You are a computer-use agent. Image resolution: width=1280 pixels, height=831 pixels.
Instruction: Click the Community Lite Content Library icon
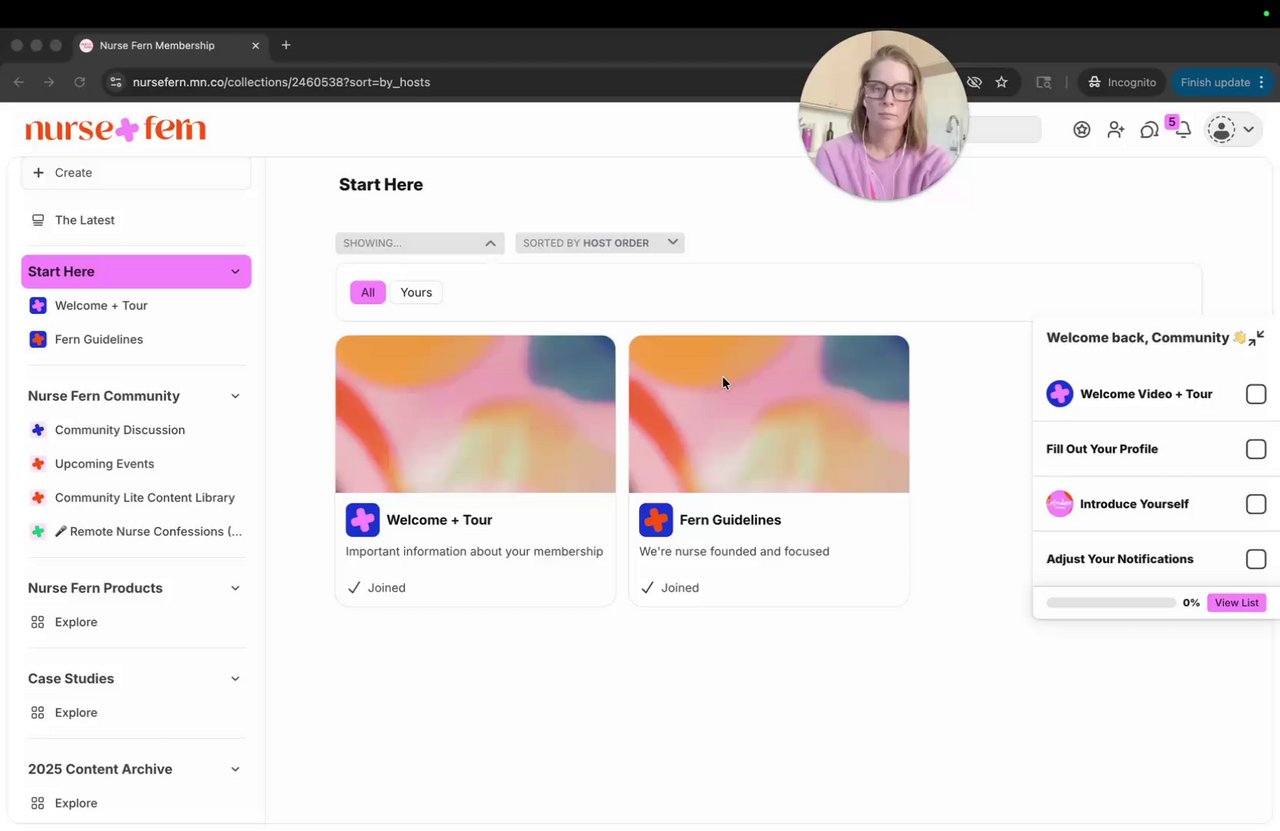click(x=38, y=498)
